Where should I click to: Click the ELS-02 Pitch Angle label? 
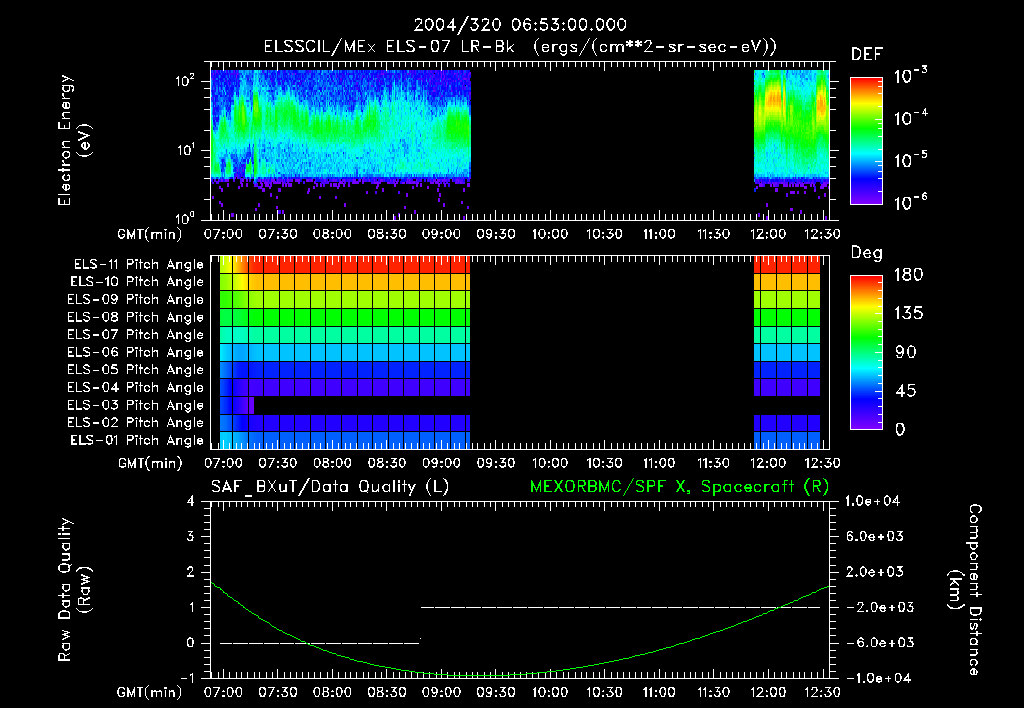click(x=136, y=423)
